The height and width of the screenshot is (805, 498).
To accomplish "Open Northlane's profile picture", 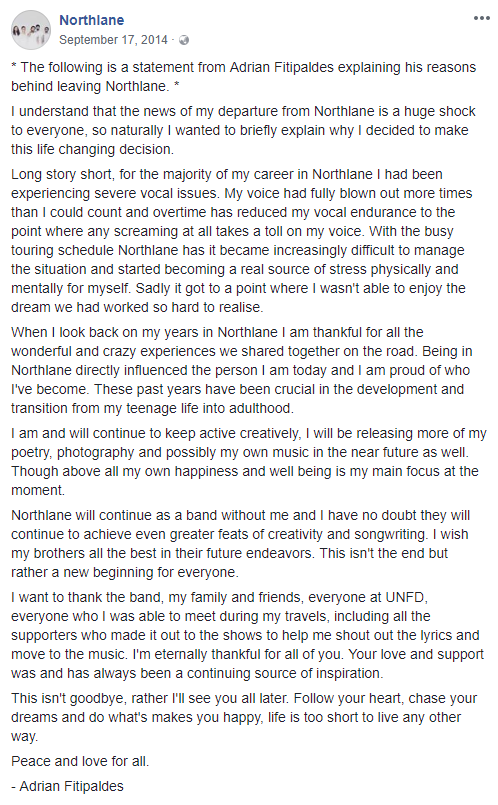I will click(x=31, y=30).
